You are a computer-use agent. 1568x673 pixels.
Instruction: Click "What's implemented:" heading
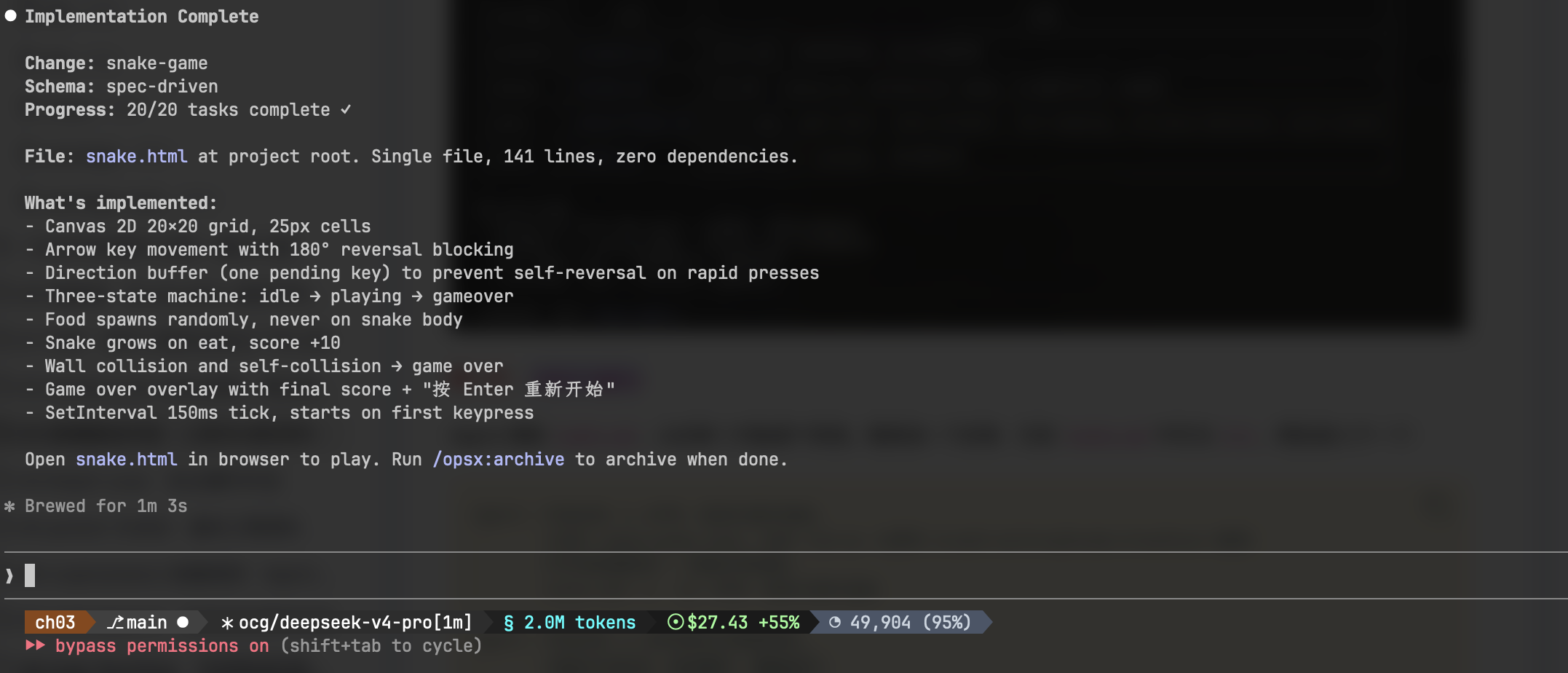pos(121,203)
